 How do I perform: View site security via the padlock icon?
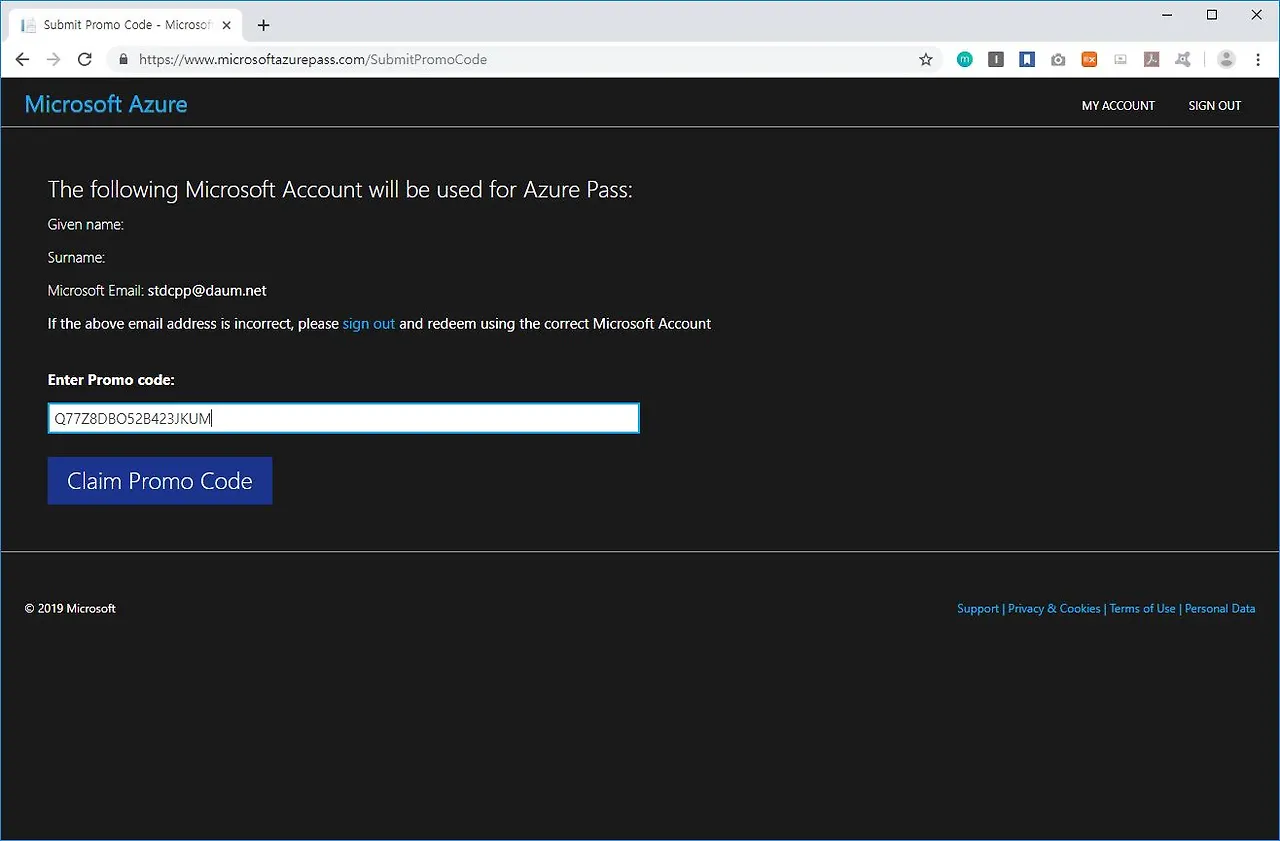(x=122, y=59)
